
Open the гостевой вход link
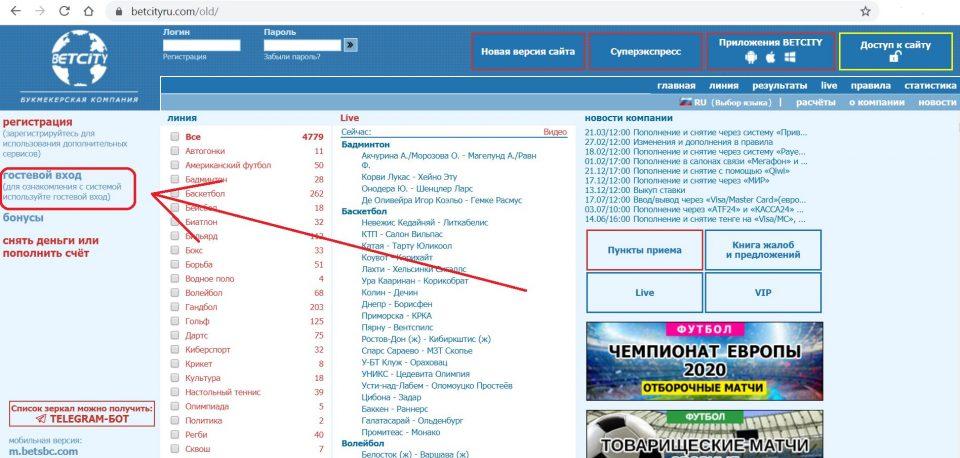42,175
